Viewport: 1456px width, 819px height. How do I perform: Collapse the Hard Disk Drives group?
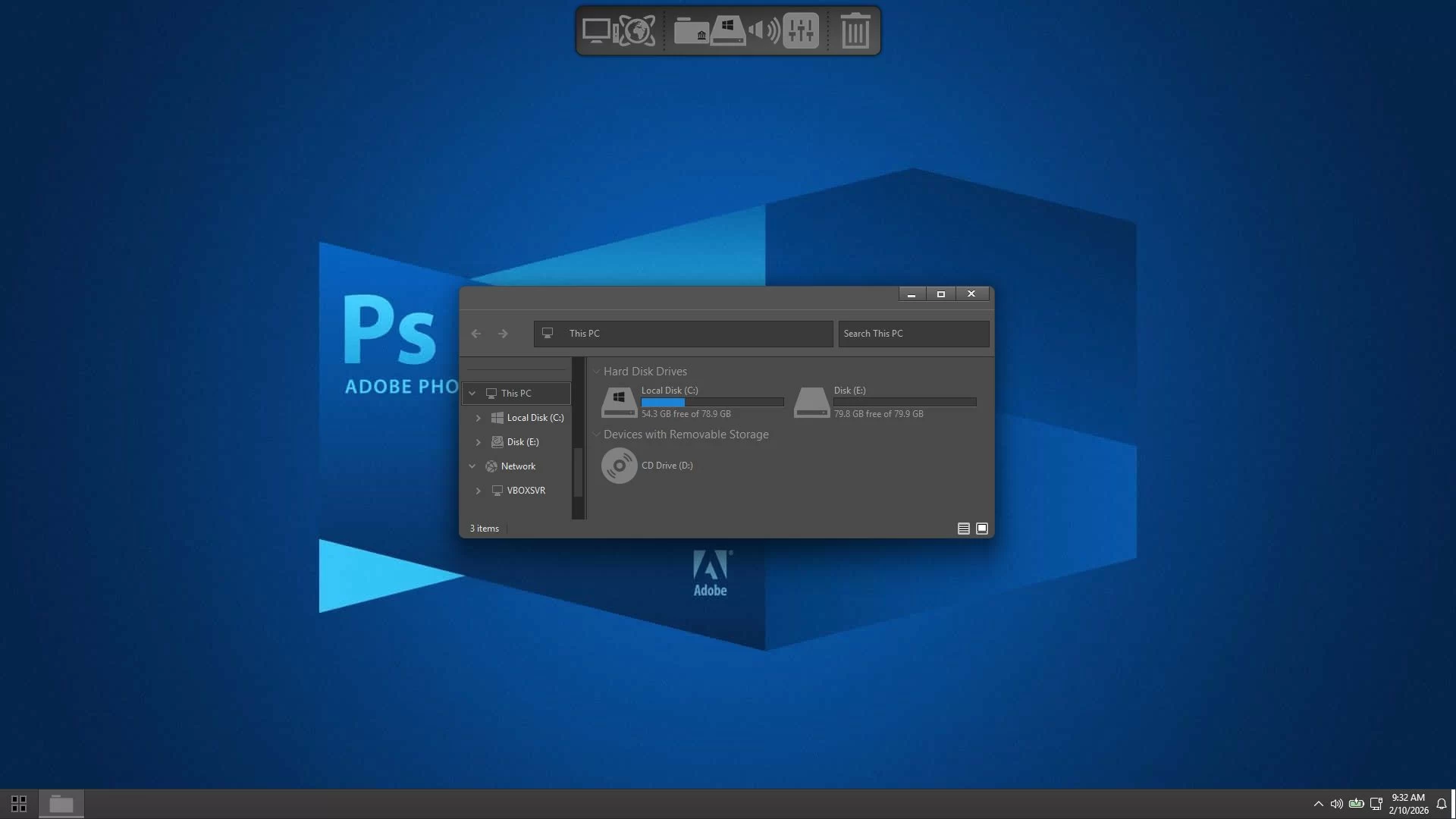coord(597,372)
